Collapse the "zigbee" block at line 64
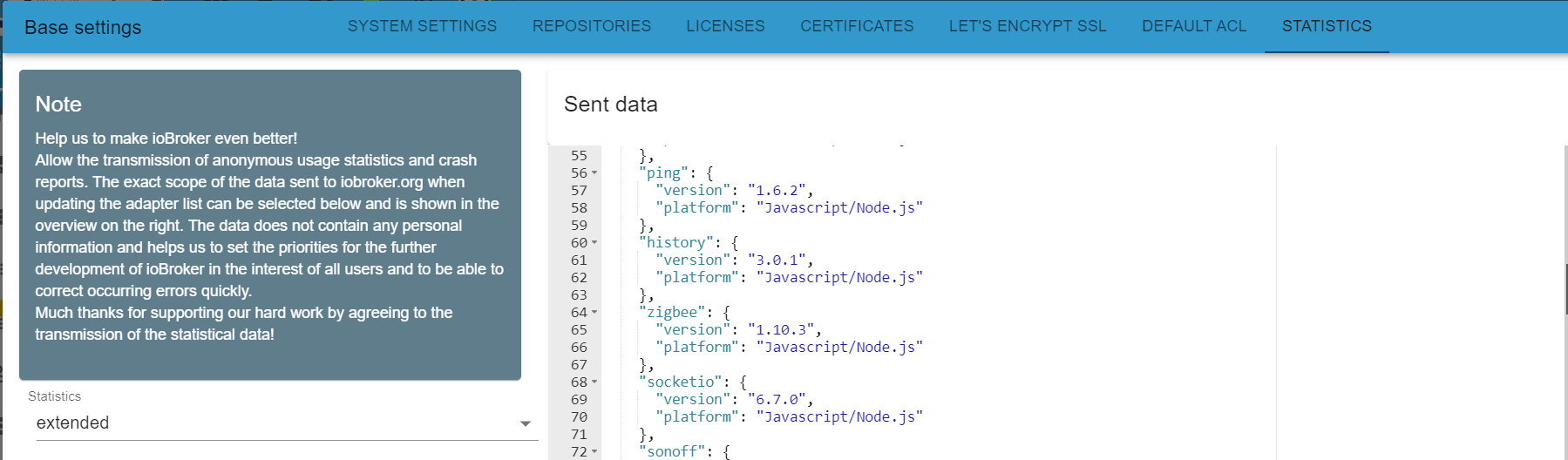 pos(594,313)
